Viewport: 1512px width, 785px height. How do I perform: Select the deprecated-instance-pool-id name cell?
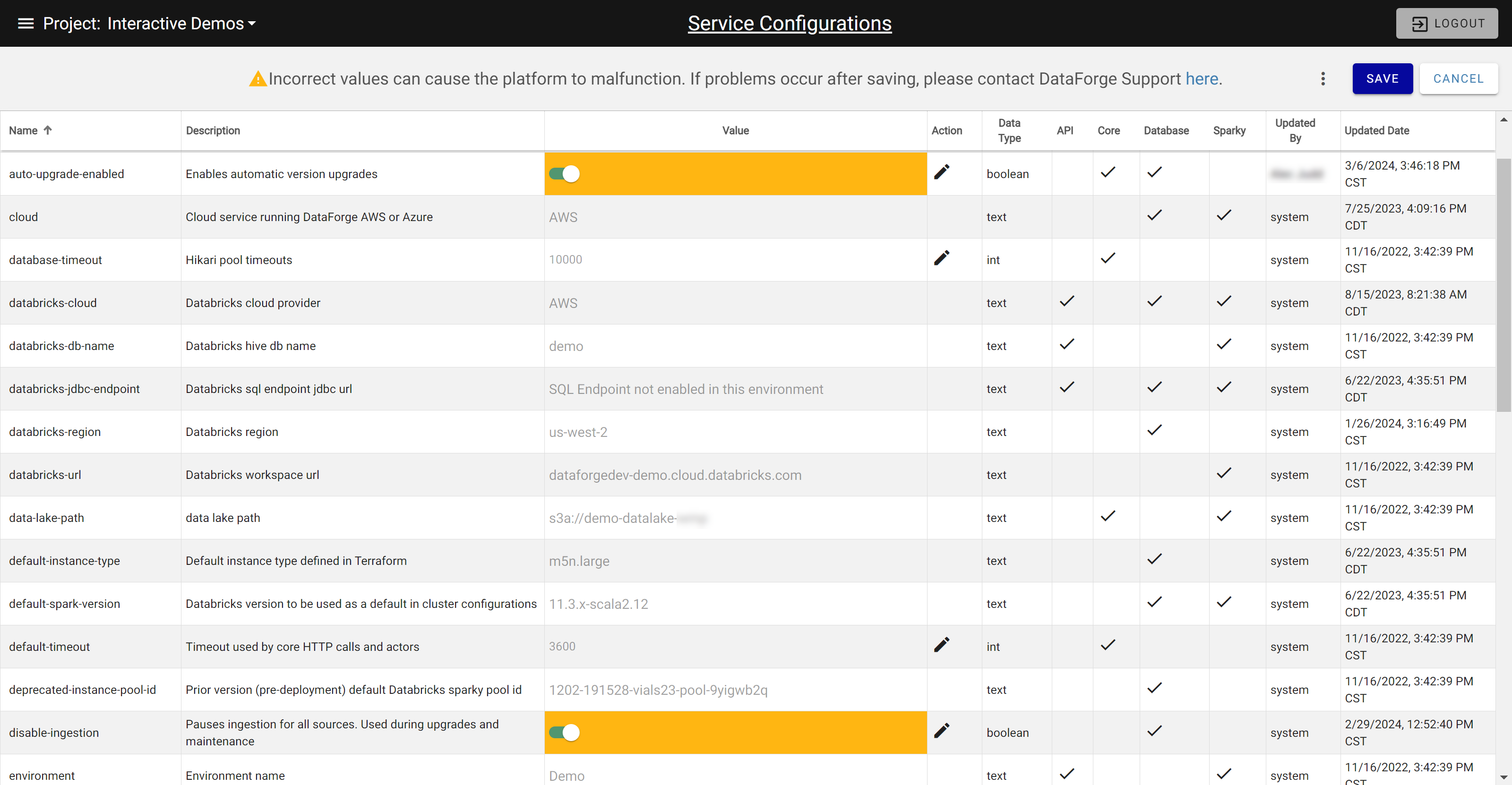click(x=82, y=690)
